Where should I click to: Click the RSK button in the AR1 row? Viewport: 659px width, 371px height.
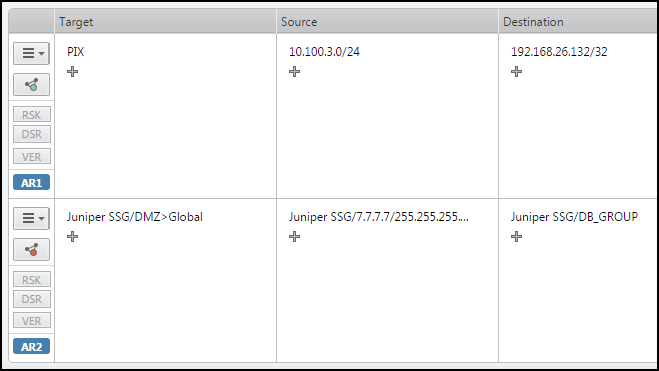[32, 115]
